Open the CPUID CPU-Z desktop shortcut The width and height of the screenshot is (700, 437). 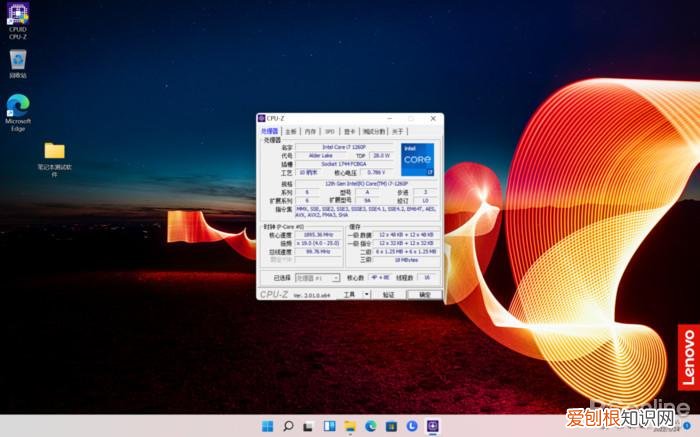[x=18, y=20]
